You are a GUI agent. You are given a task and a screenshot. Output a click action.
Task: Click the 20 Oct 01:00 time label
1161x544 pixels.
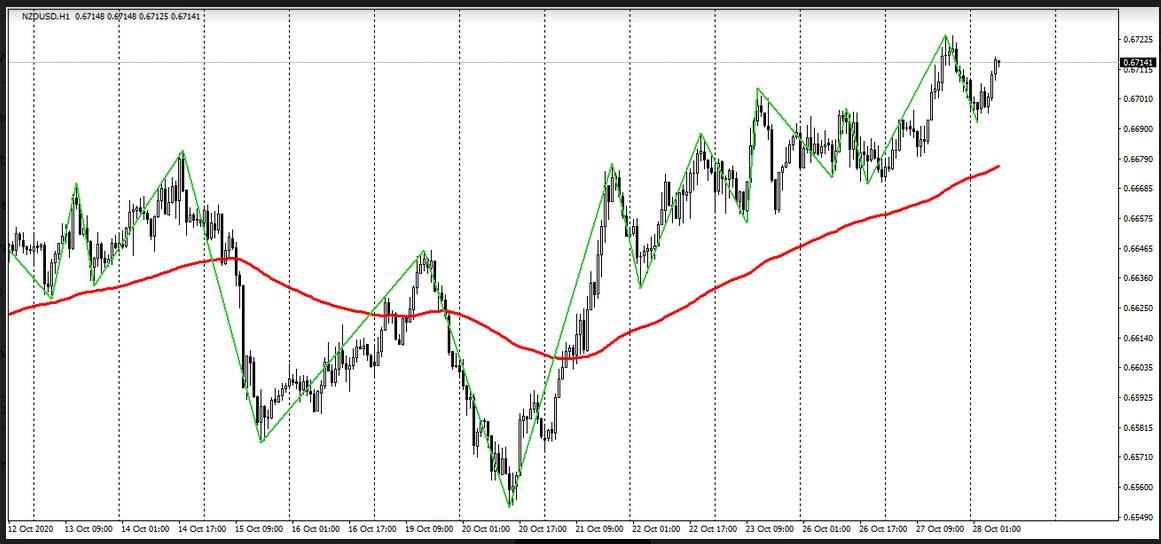point(485,528)
